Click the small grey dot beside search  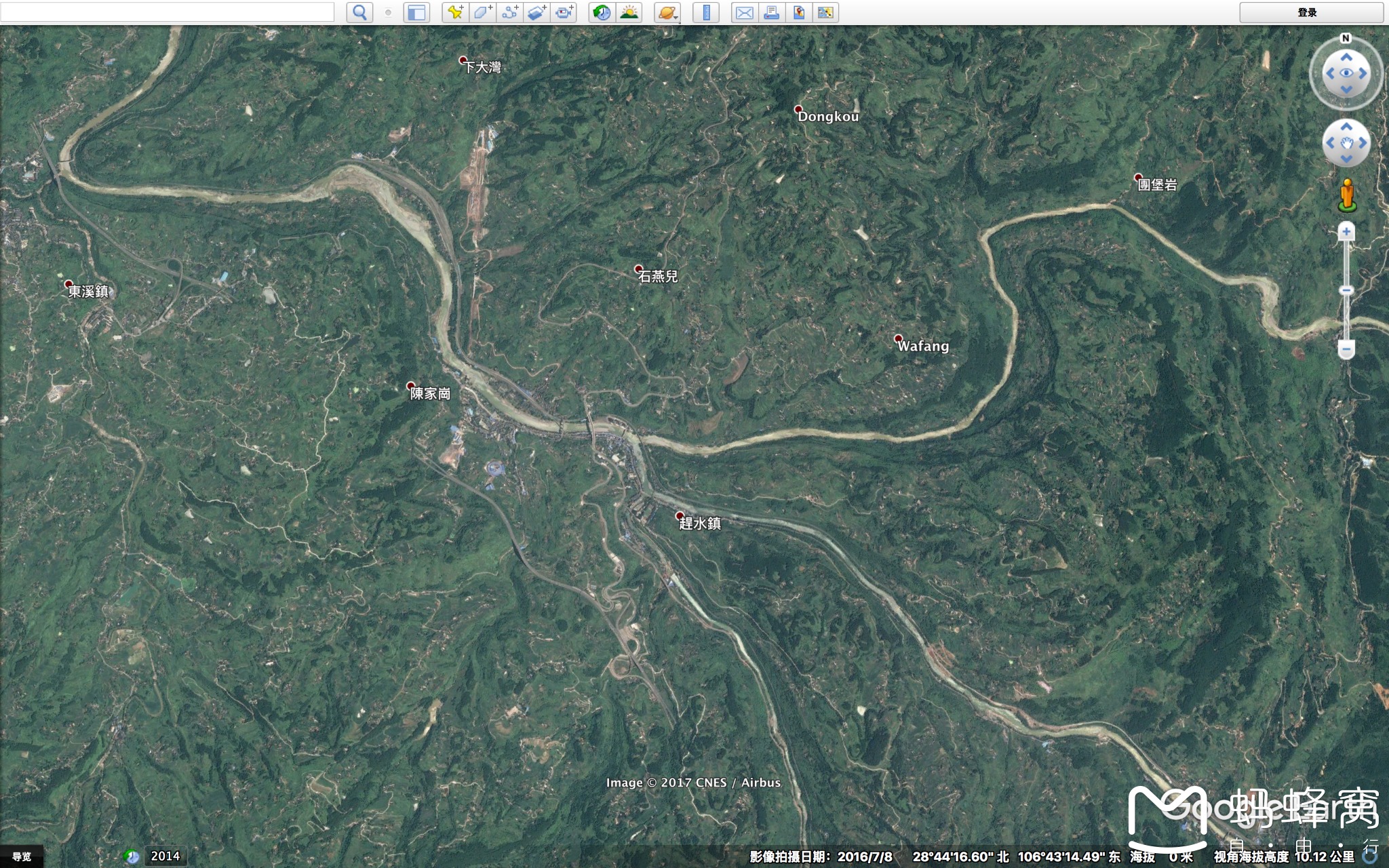coord(388,12)
